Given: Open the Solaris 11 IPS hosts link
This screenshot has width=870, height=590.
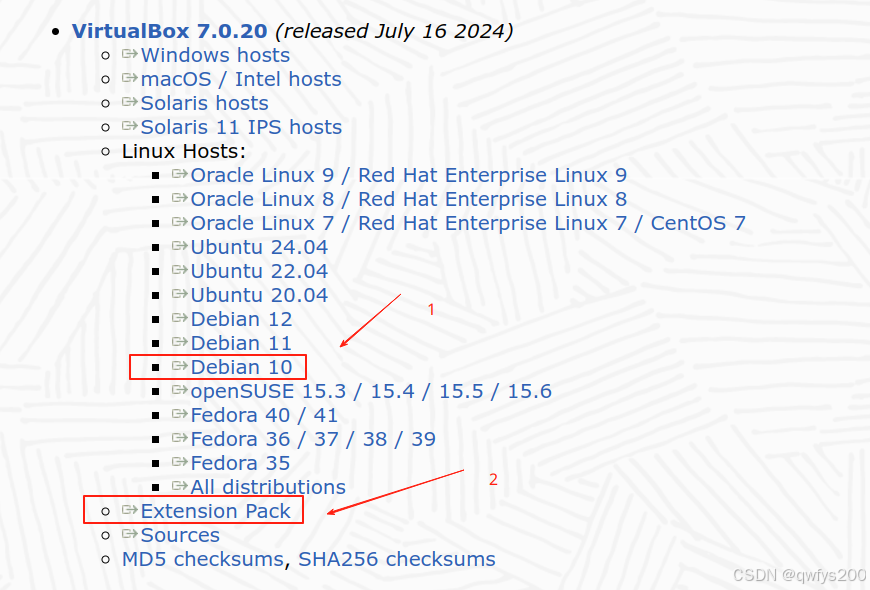Looking at the screenshot, I should (x=240, y=127).
